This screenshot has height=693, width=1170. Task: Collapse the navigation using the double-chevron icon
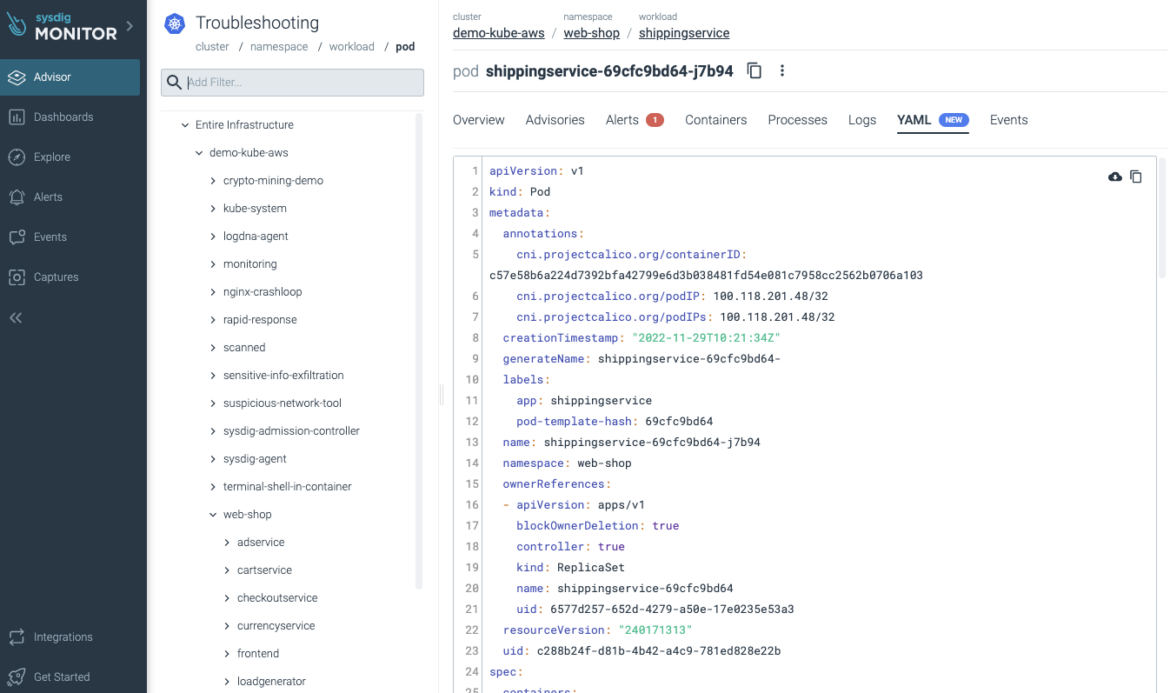point(14,317)
